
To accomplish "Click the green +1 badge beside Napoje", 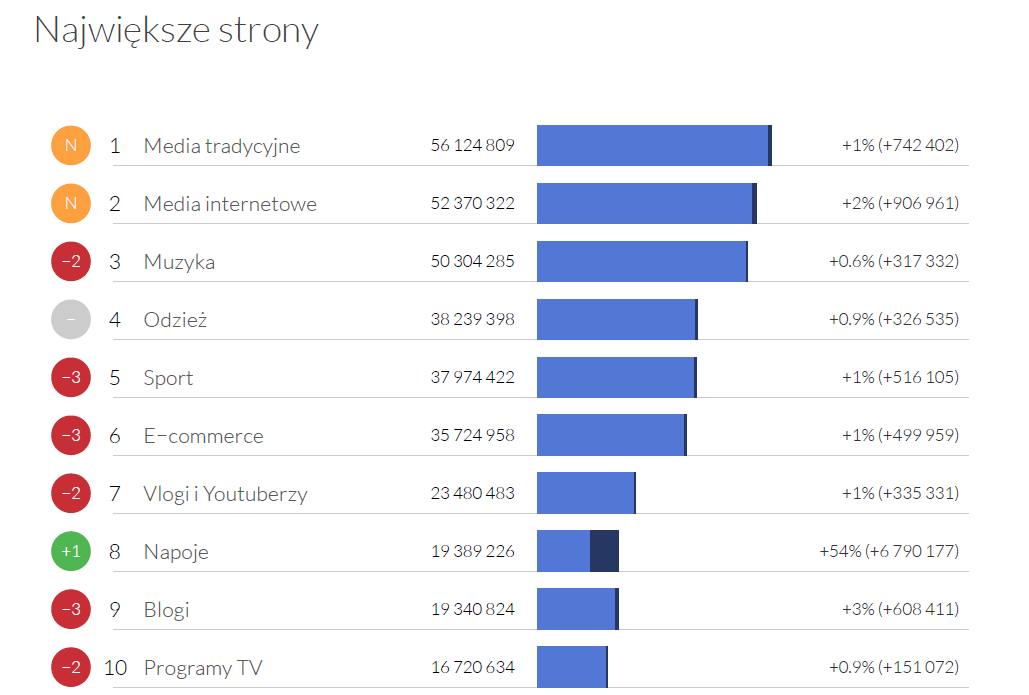I will tap(71, 552).
